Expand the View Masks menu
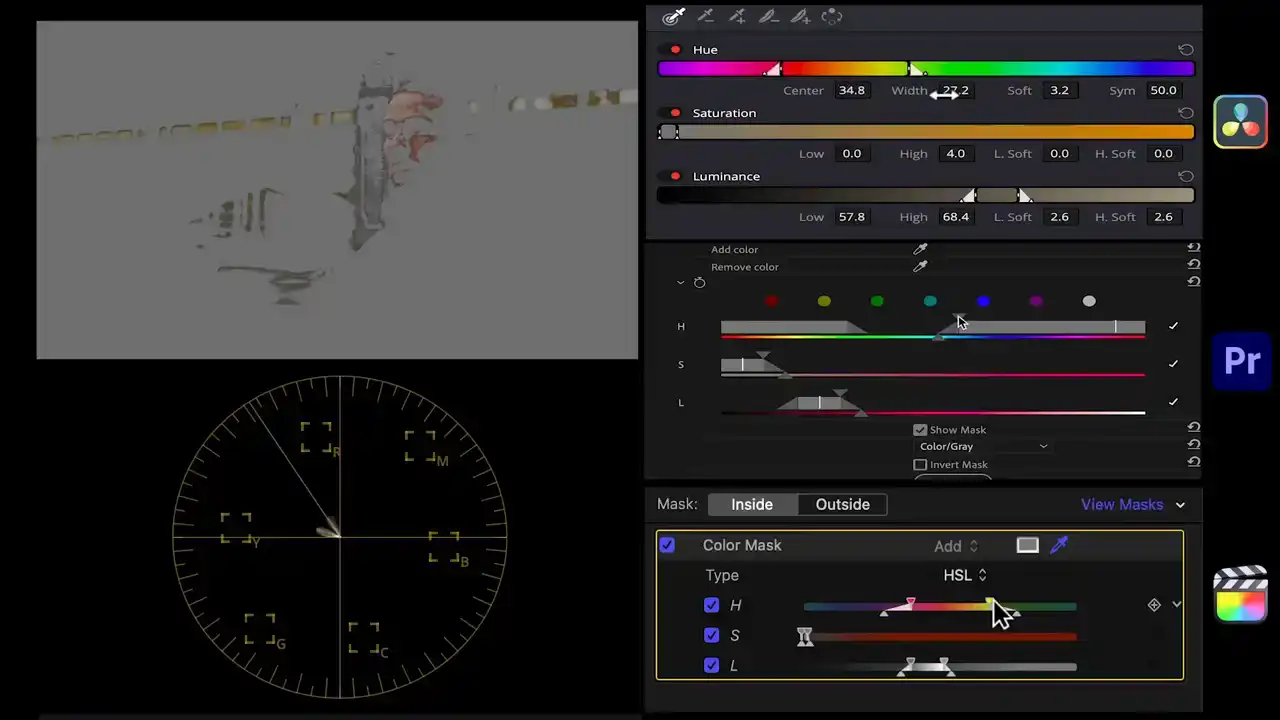This screenshot has height=720, width=1280. (1132, 505)
